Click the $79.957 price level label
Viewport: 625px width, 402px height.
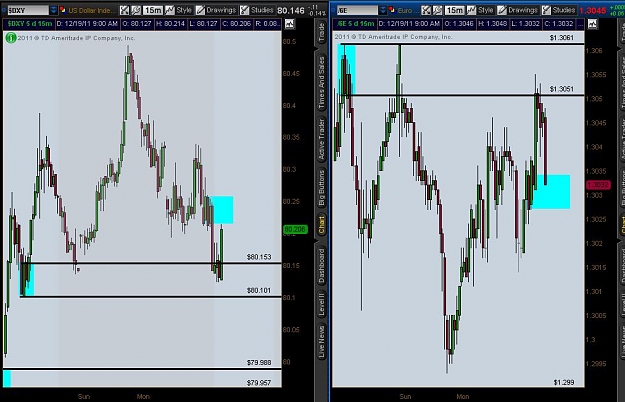point(259,383)
